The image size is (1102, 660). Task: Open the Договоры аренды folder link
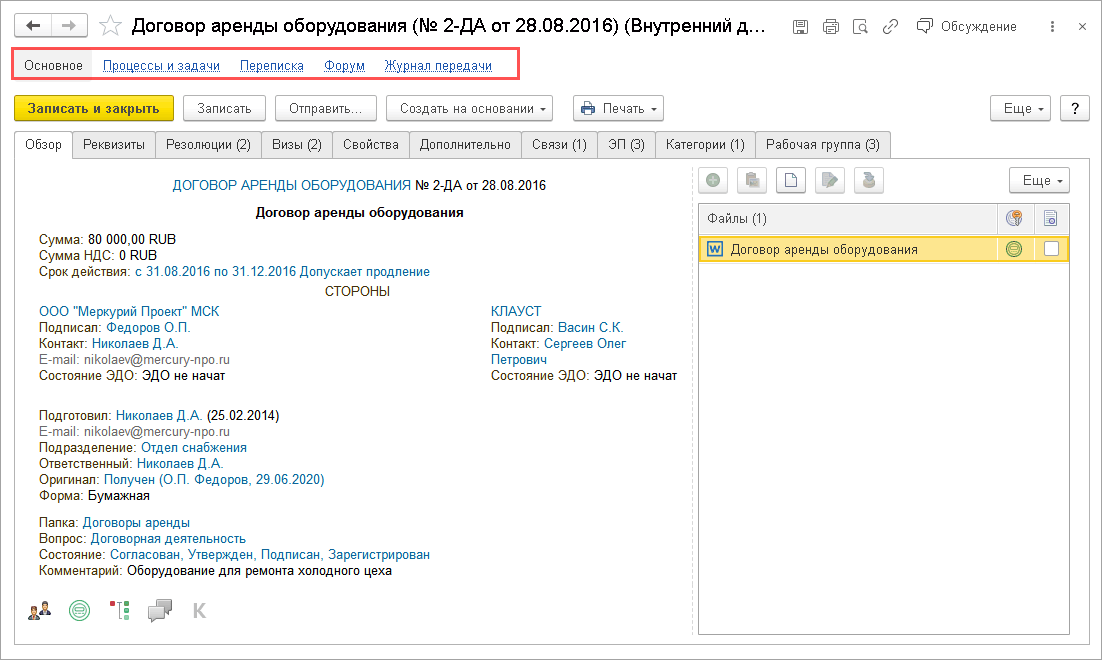coord(135,521)
